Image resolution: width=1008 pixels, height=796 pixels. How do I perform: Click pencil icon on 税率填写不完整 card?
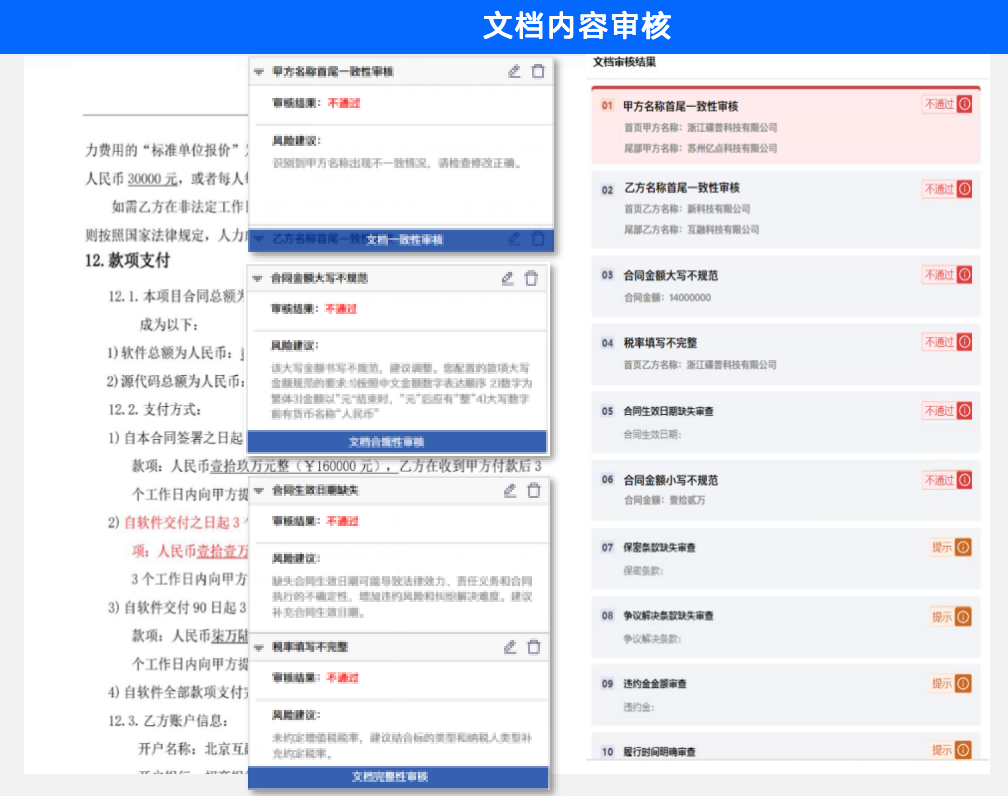pos(510,647)
